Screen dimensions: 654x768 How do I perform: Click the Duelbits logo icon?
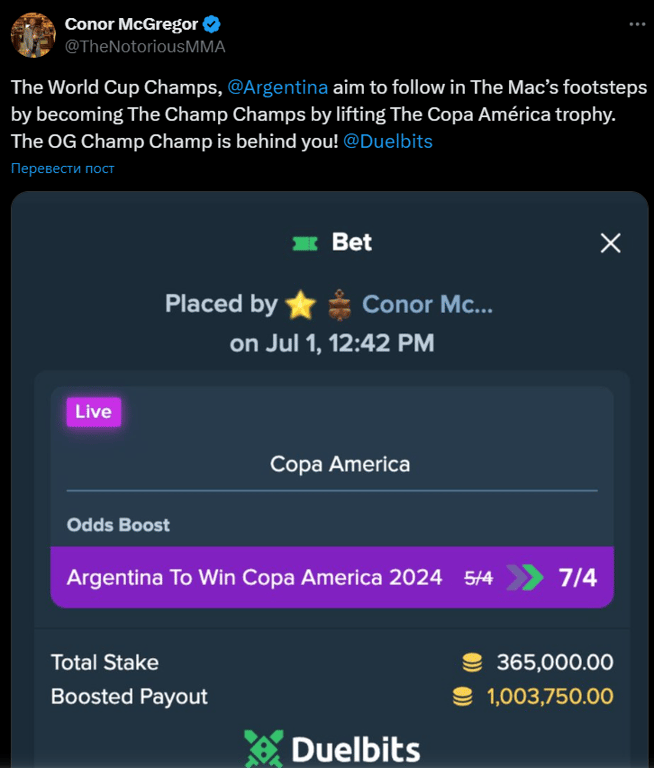point(264,749)
